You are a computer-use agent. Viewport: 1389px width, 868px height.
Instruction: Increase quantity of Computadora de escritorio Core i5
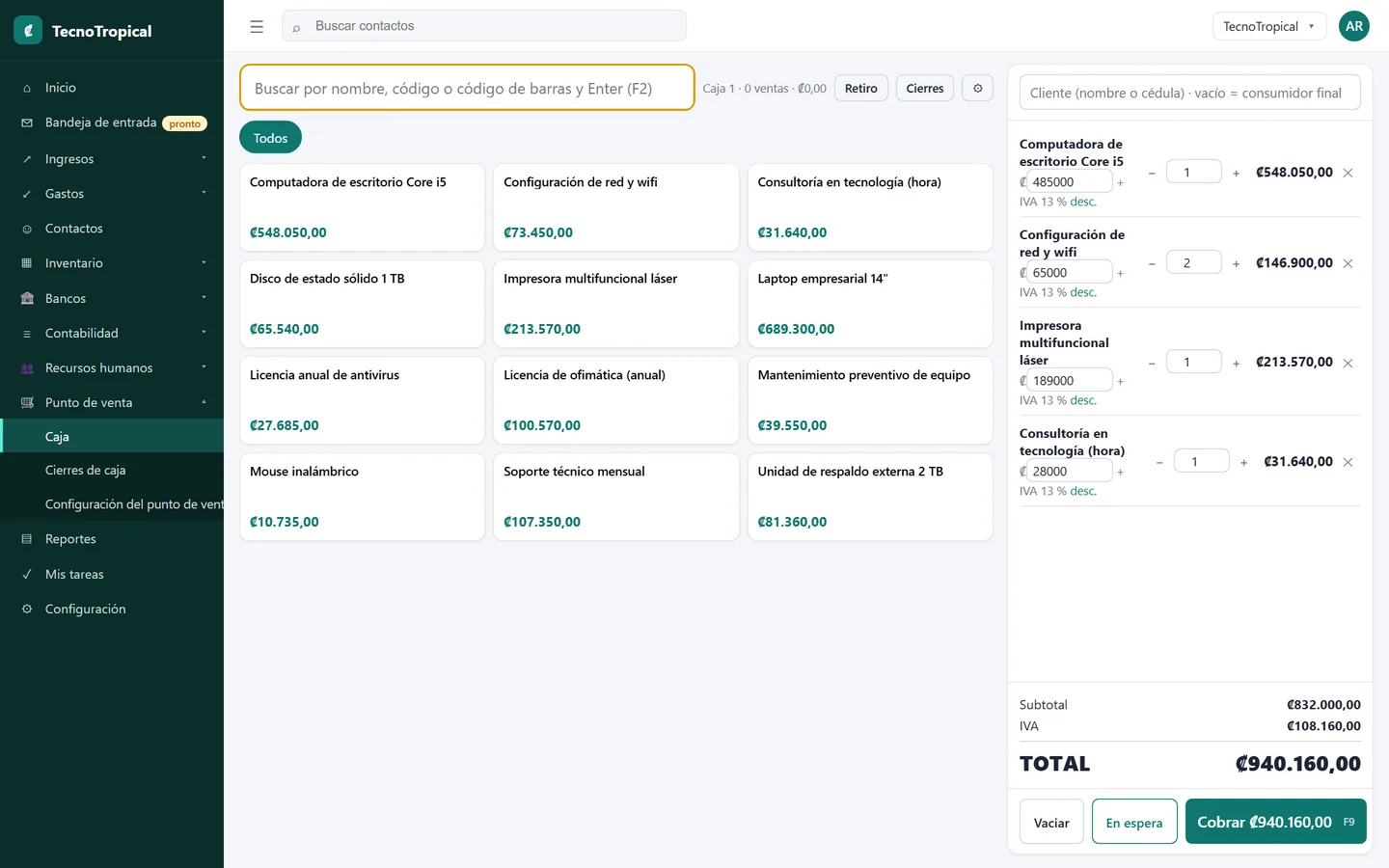coord(1236,174)
